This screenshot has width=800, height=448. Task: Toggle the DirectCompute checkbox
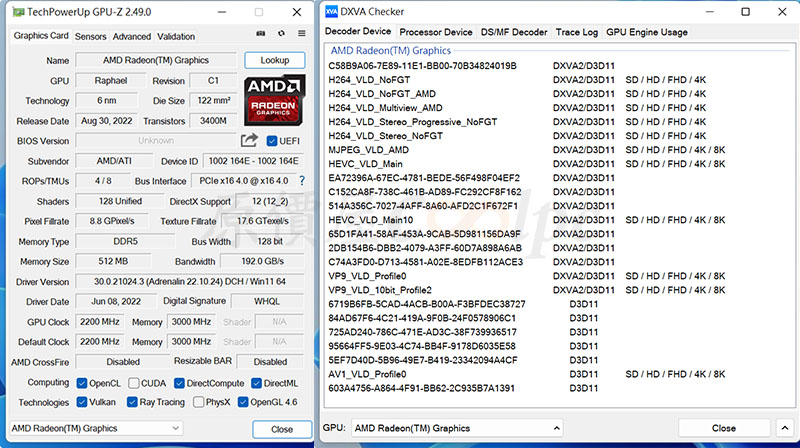click(x=179, y=383)
